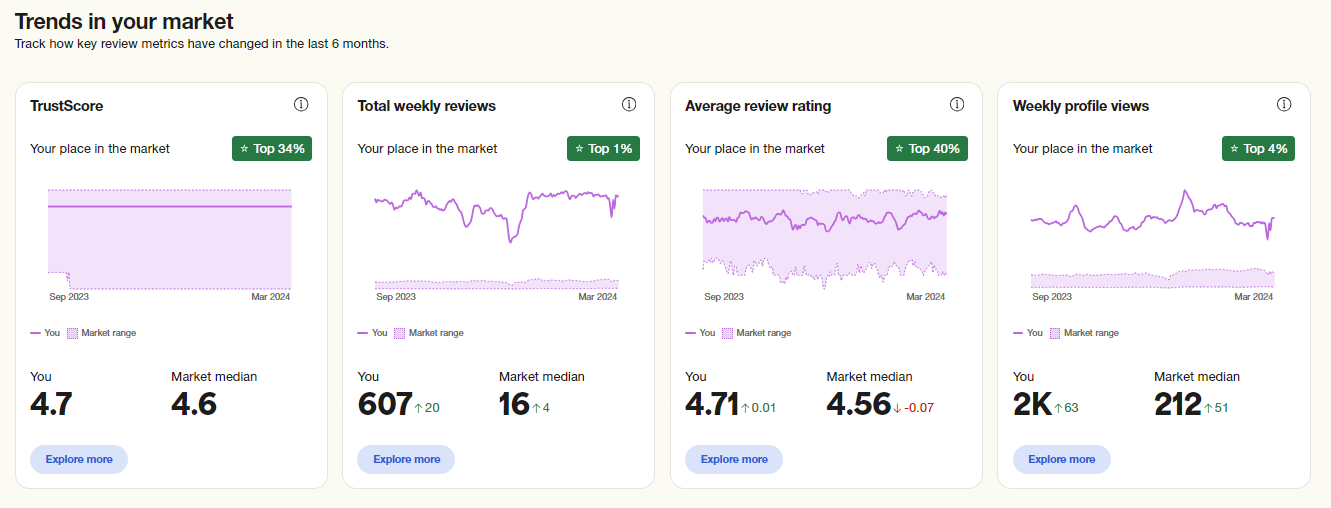Click Explore more under Average review rating
Image resolution: width=1331 pixels, height=508 pixels.
(x=734, y=459)
